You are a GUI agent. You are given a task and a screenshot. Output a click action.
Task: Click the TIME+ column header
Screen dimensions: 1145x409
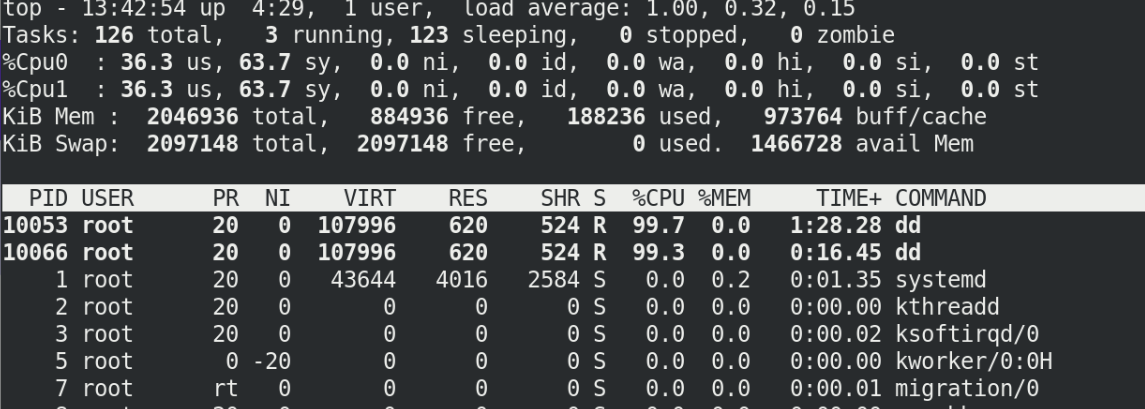click(849, 199)
